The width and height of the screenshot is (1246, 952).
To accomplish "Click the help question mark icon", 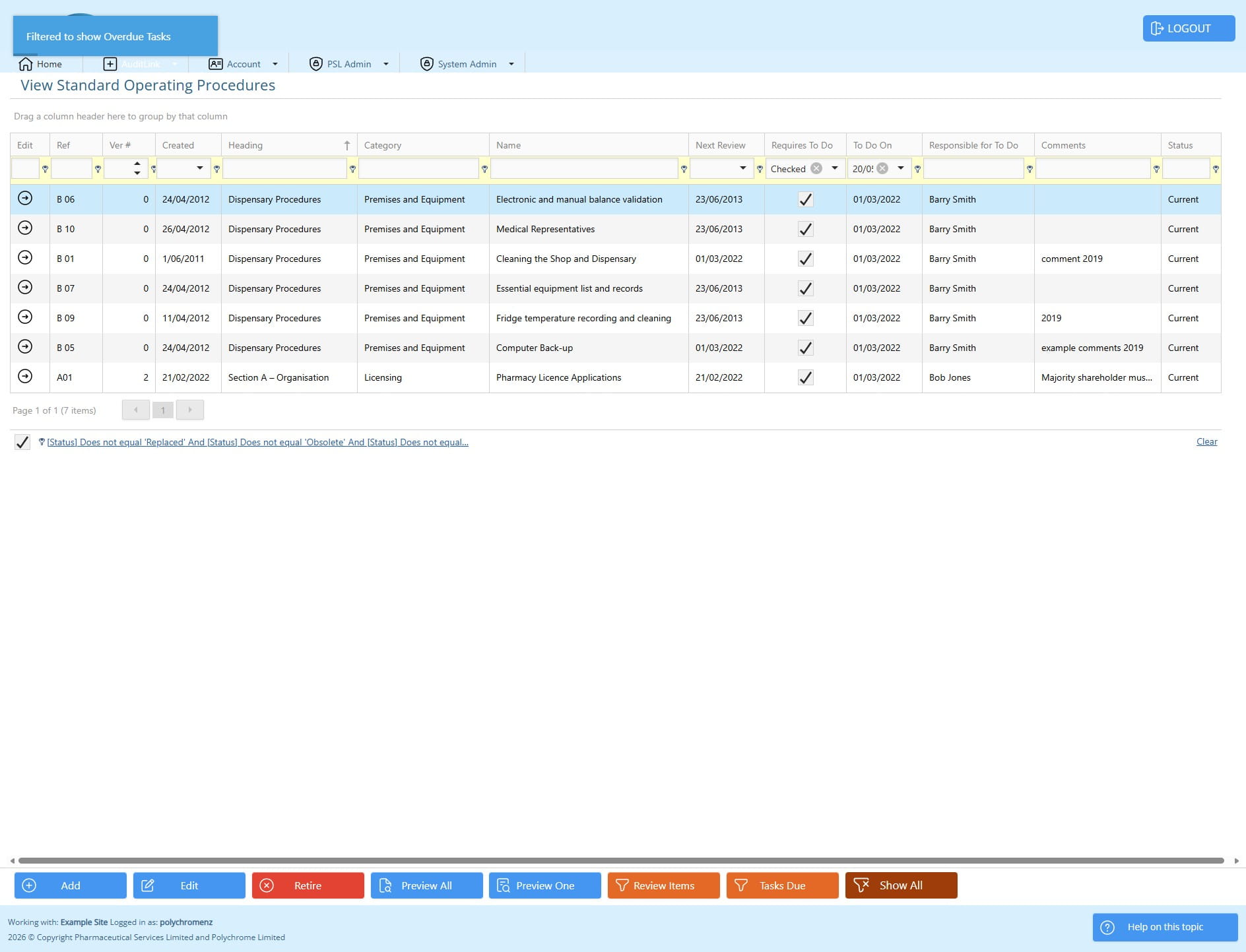I will pos(1107,927).
